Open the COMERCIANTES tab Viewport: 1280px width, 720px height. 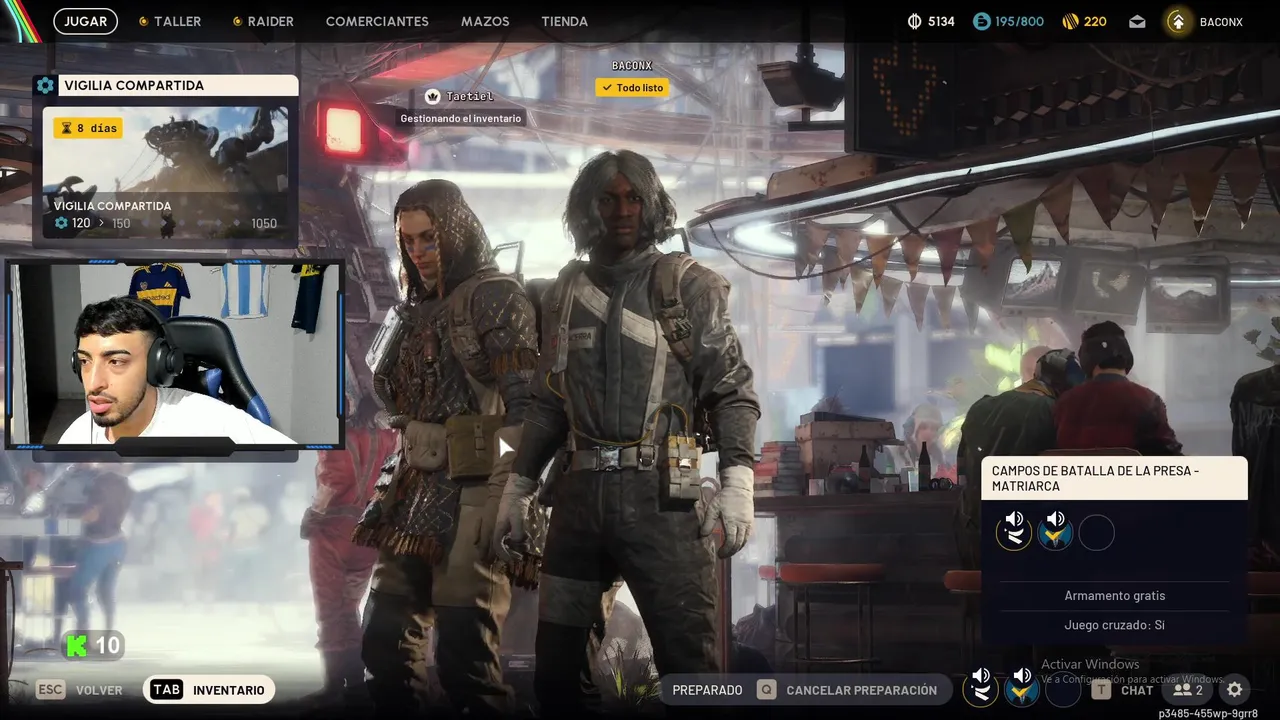(x=377, y=21)
